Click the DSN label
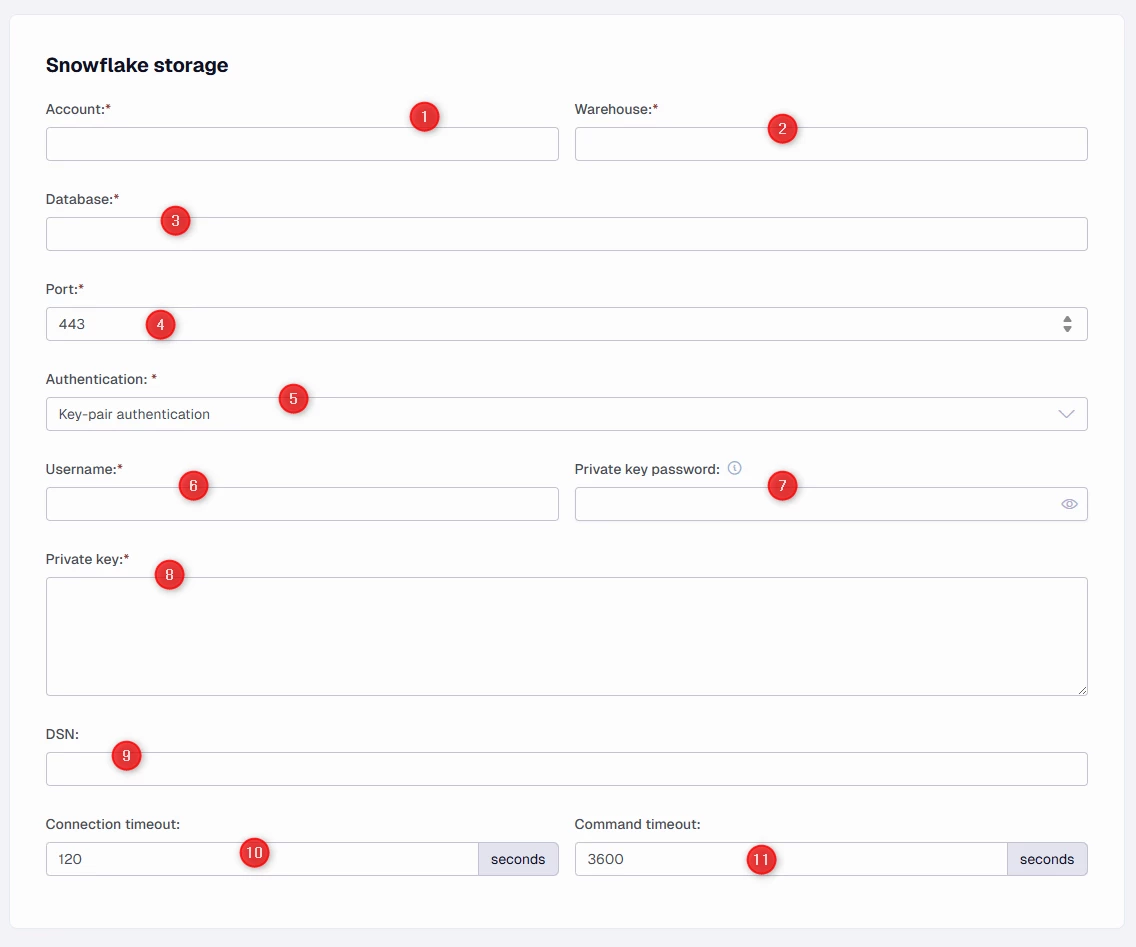The width and height of the screenshot is (1136, 947). click(x=62, y=734)
